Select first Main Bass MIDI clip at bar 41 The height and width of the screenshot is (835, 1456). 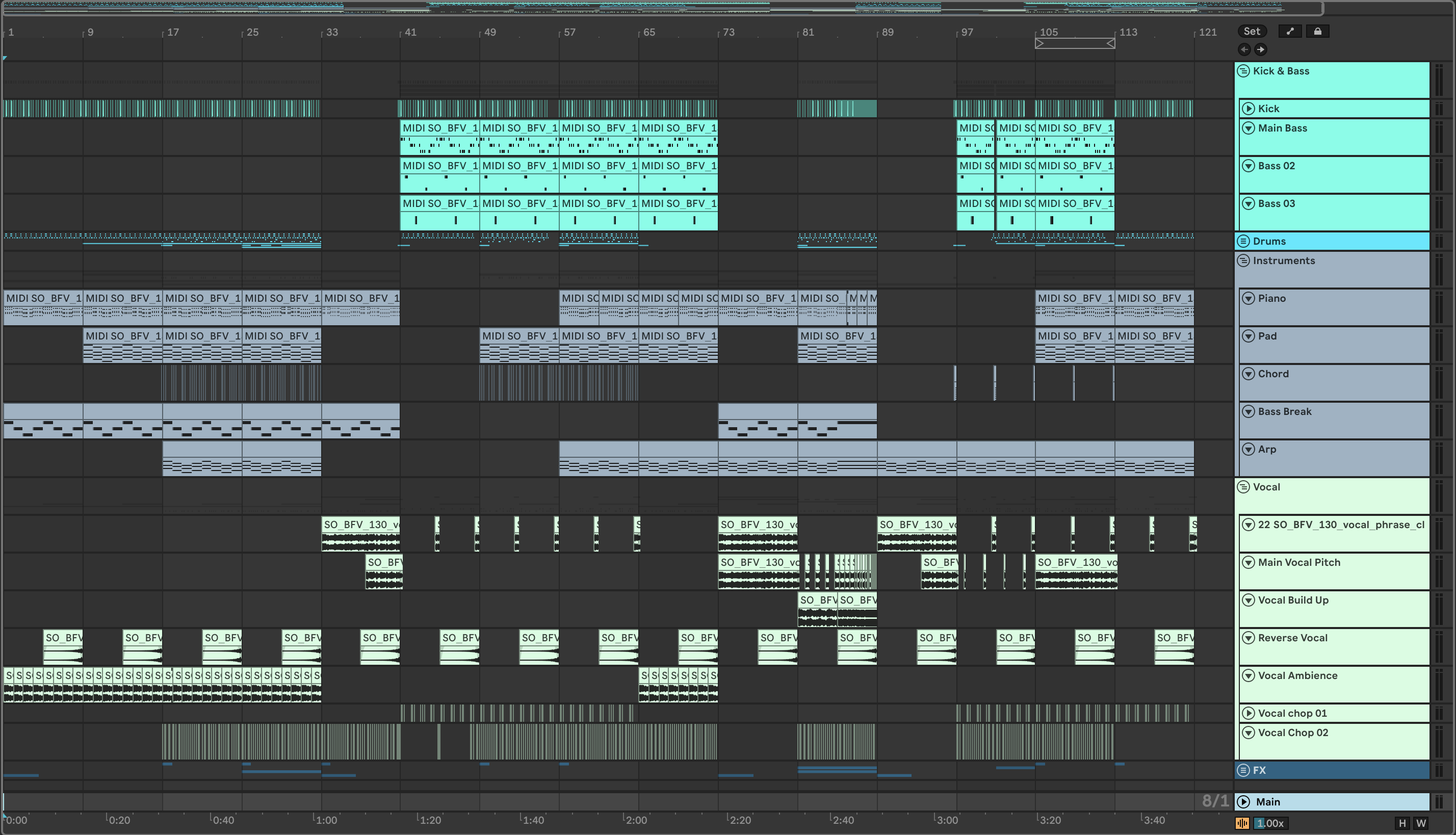(439, 138)
